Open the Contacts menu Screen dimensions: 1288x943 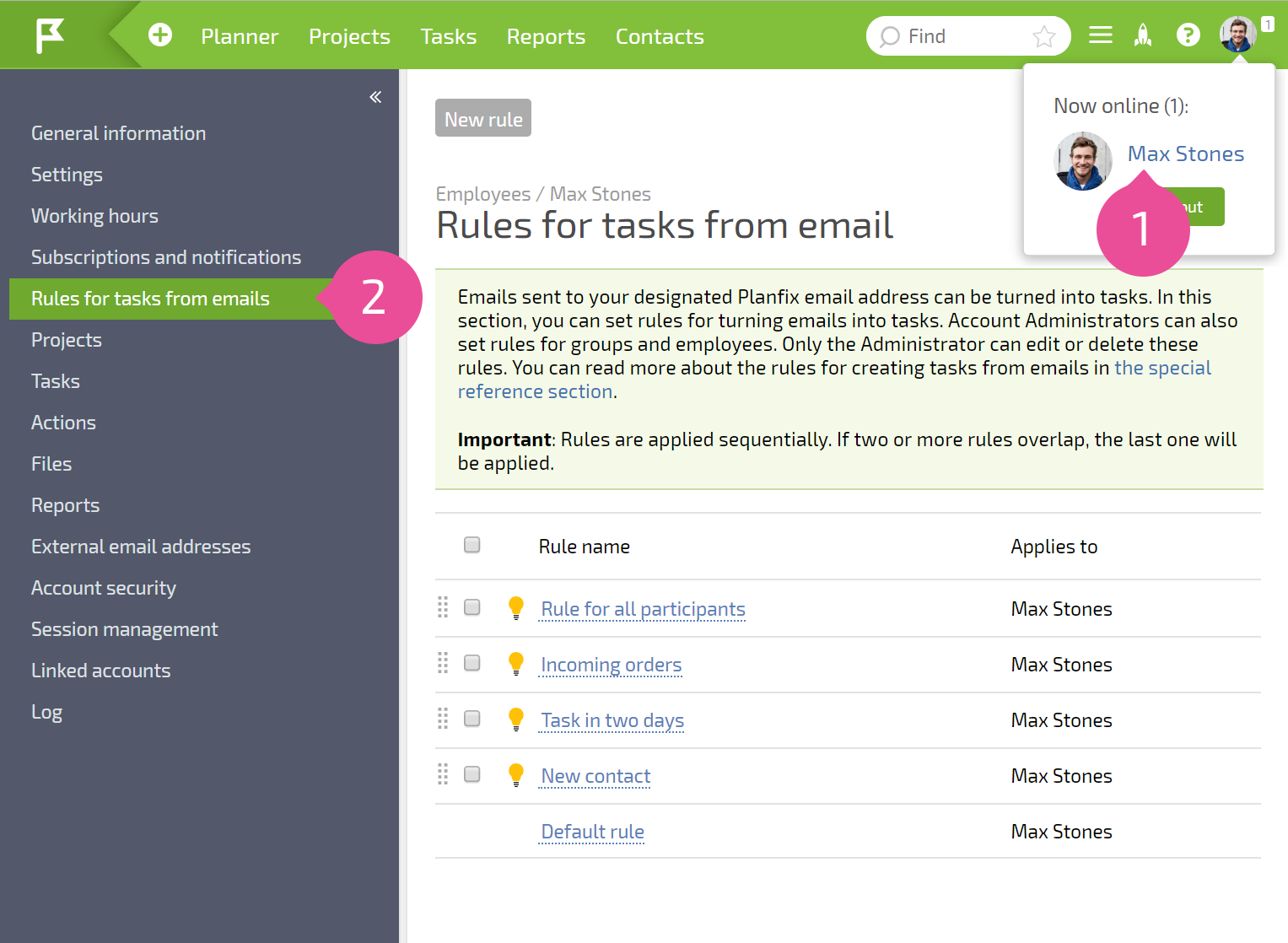pos(660,36)
